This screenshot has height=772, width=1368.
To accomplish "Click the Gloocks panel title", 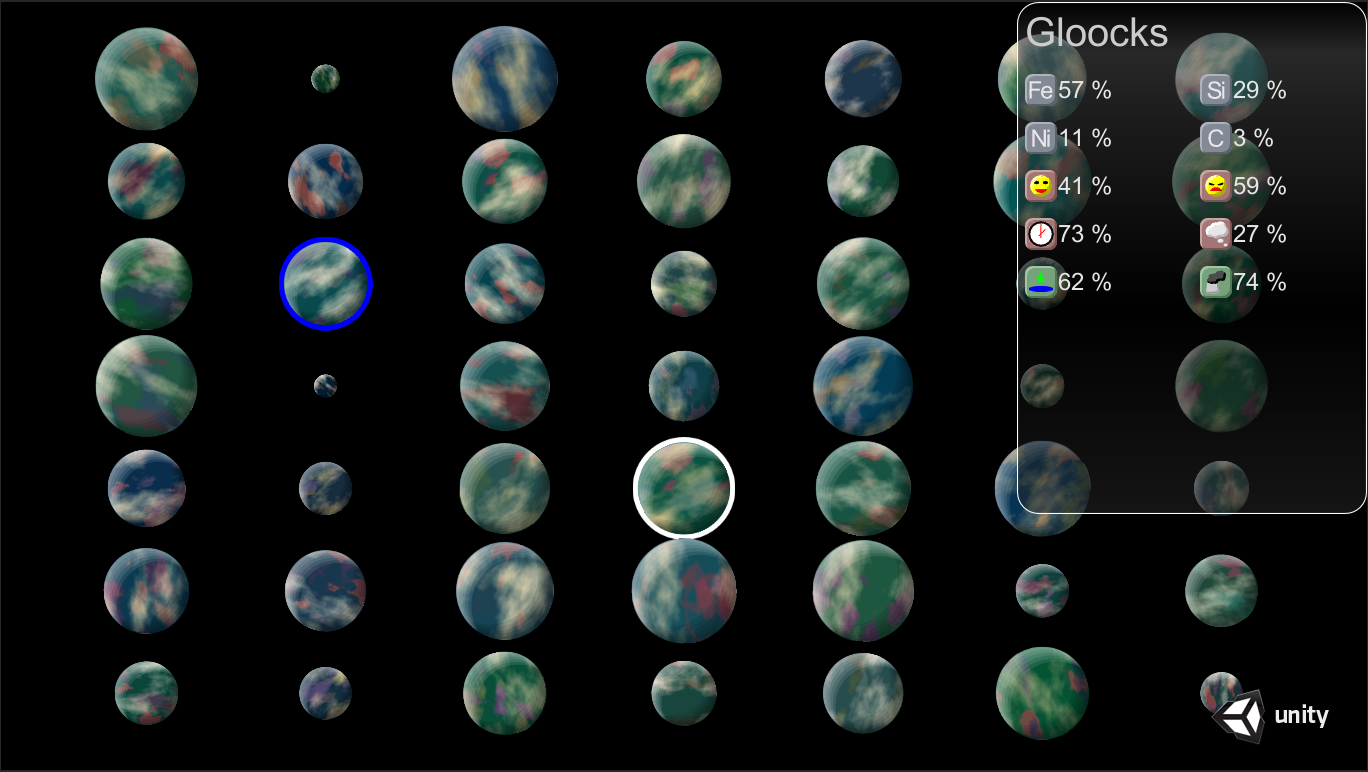I will tap(1097, 33).
